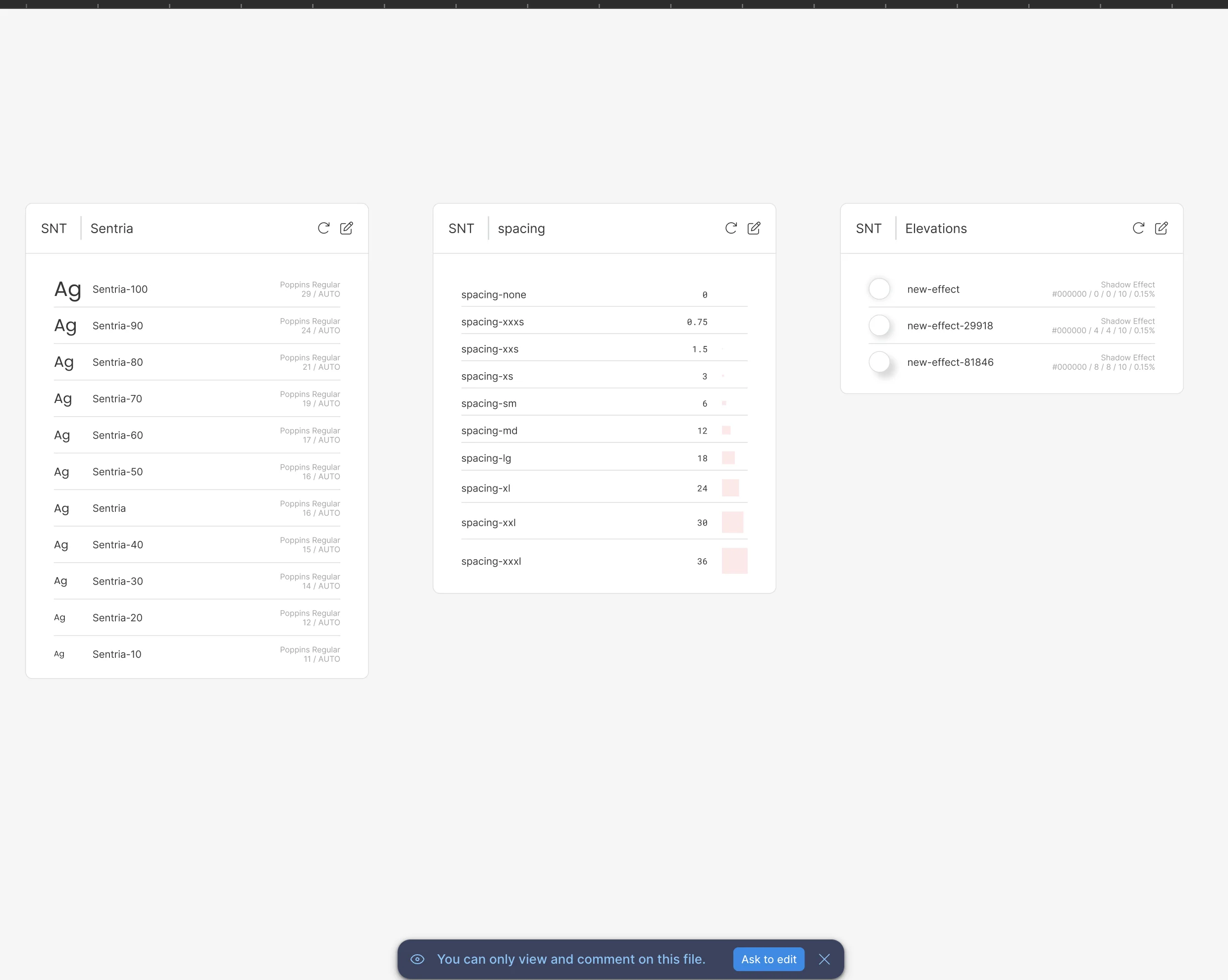
Task: Select the new-effect label text
Action: pyautogui.click(x=933, y=289)
